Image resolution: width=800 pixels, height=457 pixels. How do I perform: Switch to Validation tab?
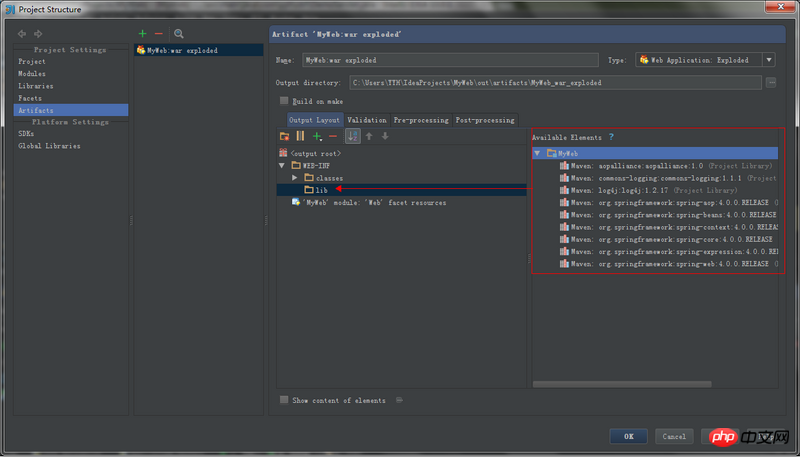367,120
